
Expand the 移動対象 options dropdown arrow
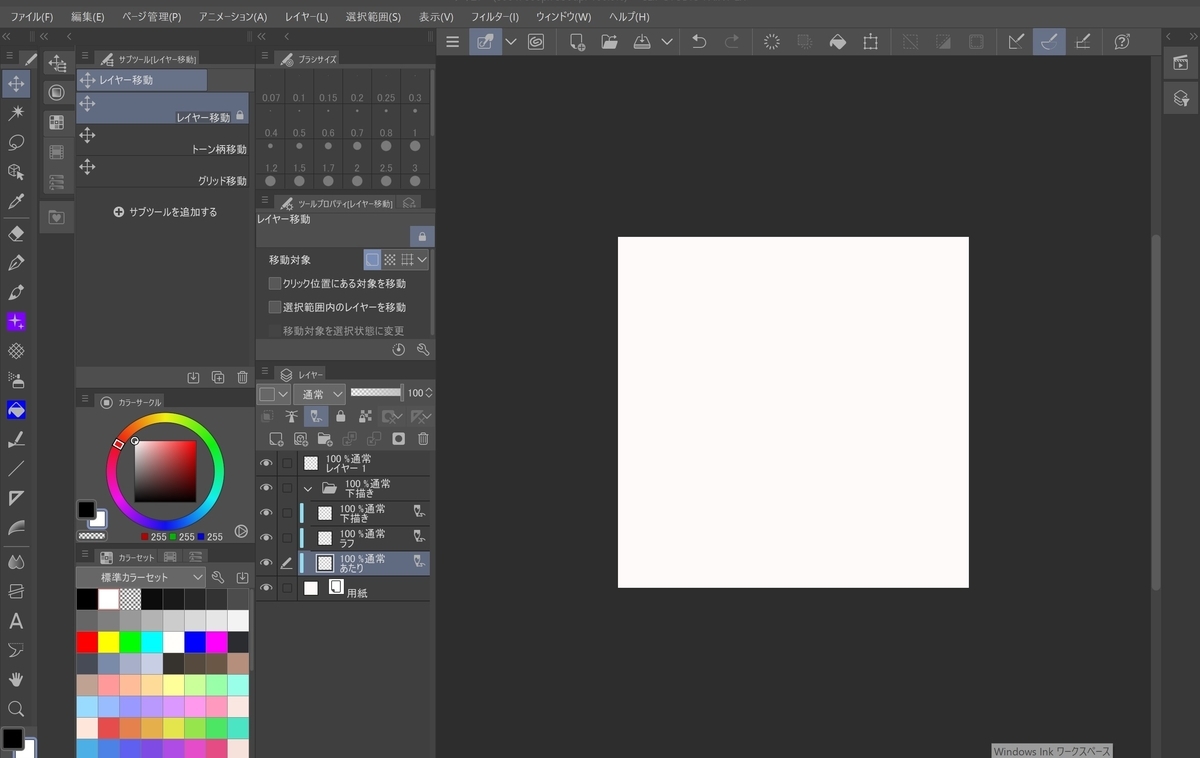422,260
